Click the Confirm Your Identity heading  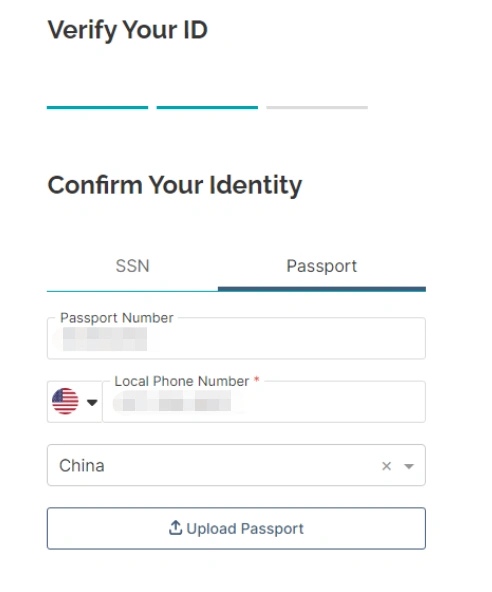coord(175,185)
